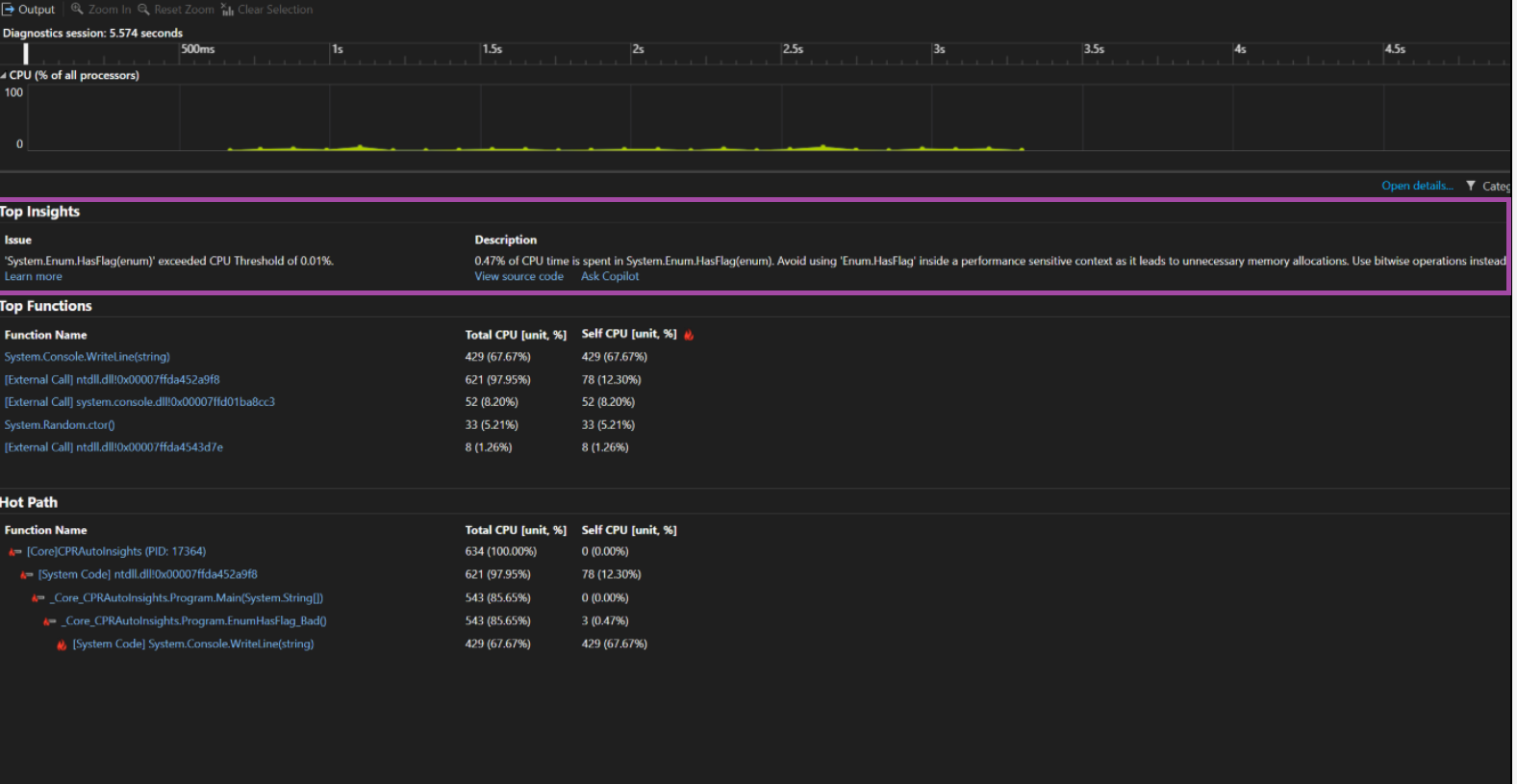Click flame icon beside Self CPU header
The image size is (1517, 784).
point(689,335)
